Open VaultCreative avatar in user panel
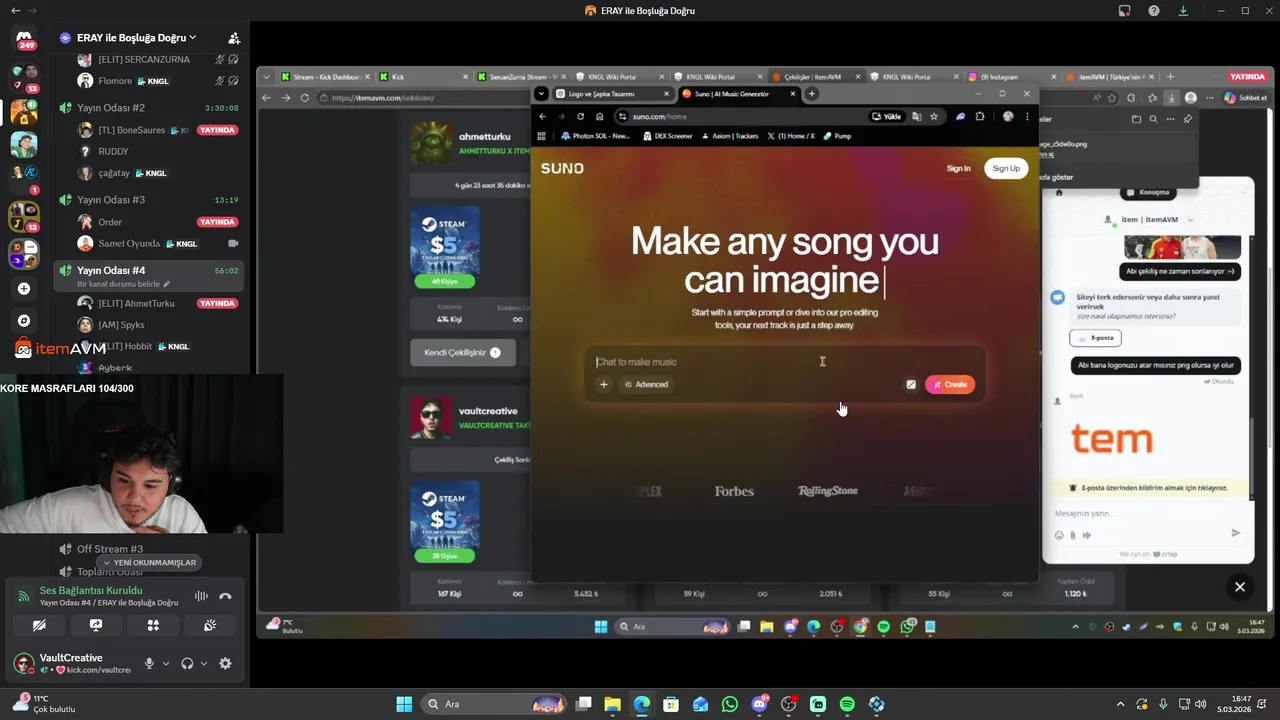 click(23, 663)
